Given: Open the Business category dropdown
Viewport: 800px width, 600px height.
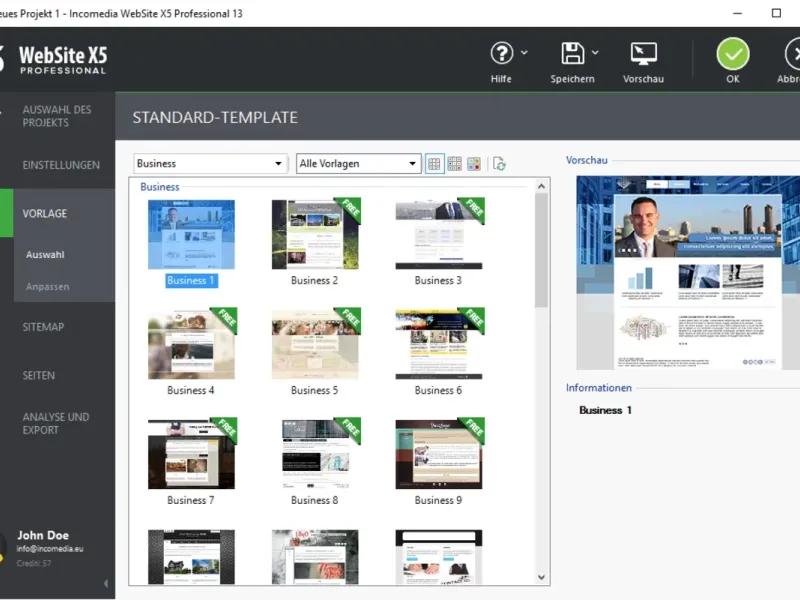Looking at the screenshot, I should point(210,164).
